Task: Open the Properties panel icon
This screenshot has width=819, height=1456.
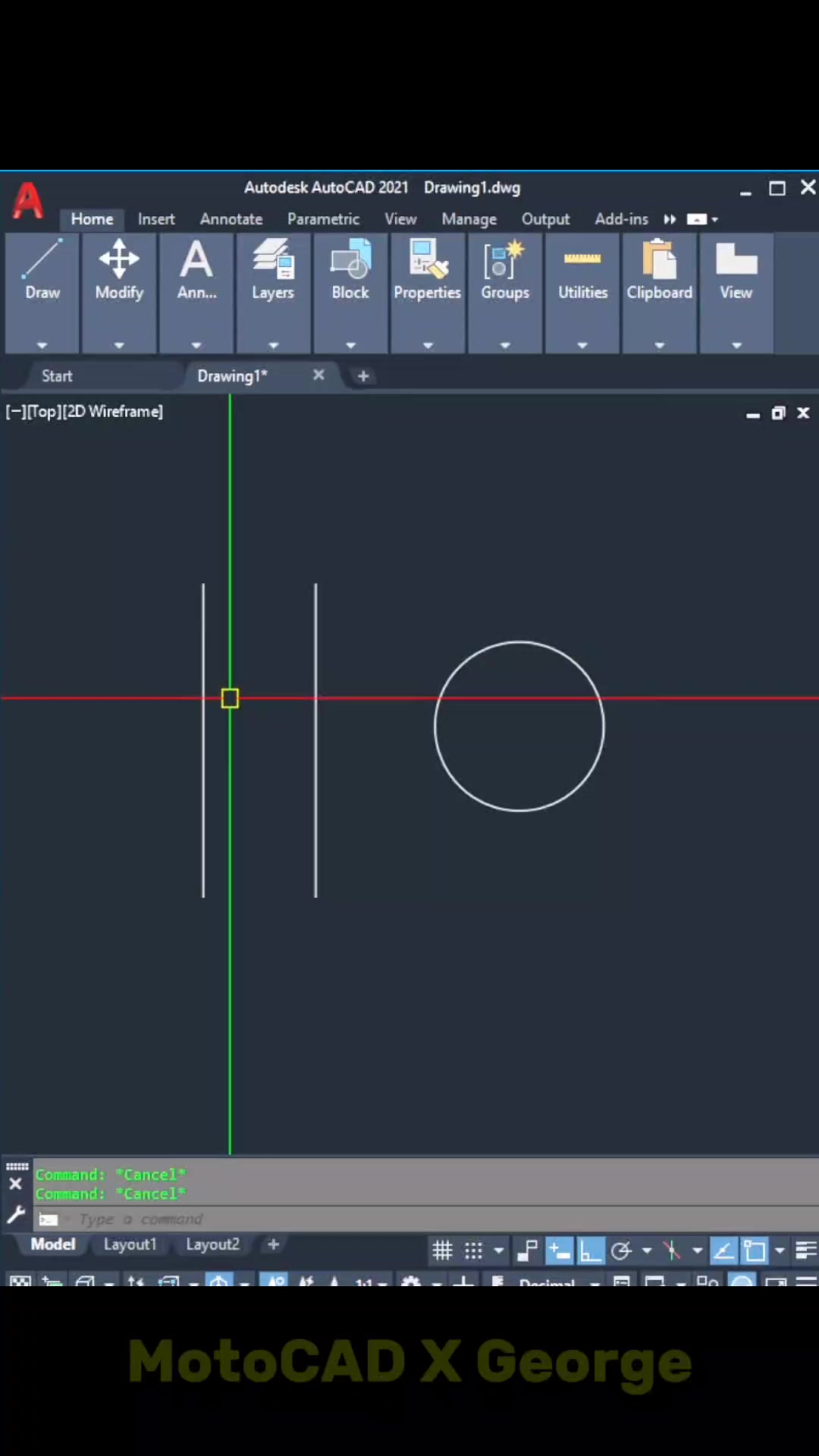Action: (428, 259)
